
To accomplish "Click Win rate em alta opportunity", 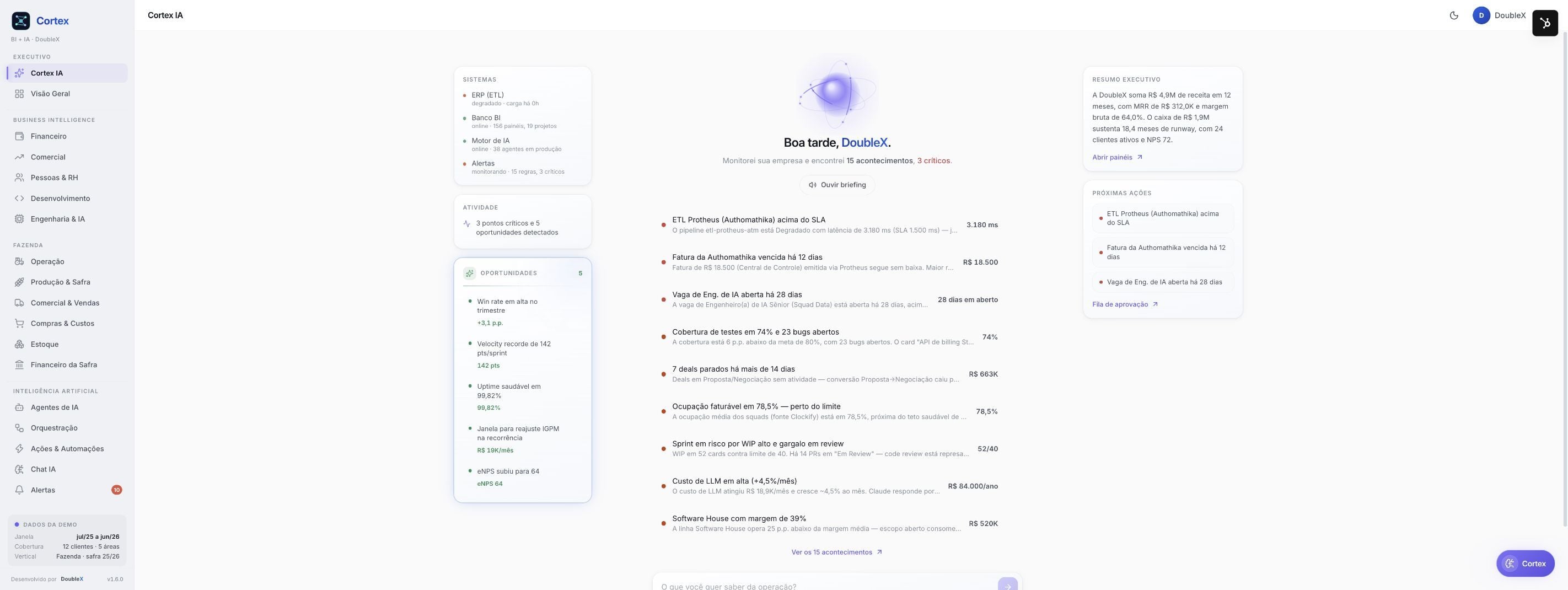I will [522, 312].
